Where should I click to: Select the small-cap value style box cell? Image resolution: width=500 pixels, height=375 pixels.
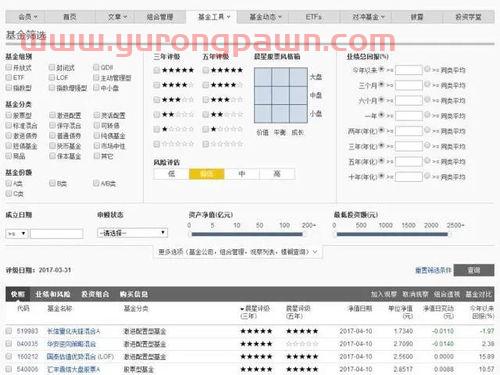coord(263,113)
